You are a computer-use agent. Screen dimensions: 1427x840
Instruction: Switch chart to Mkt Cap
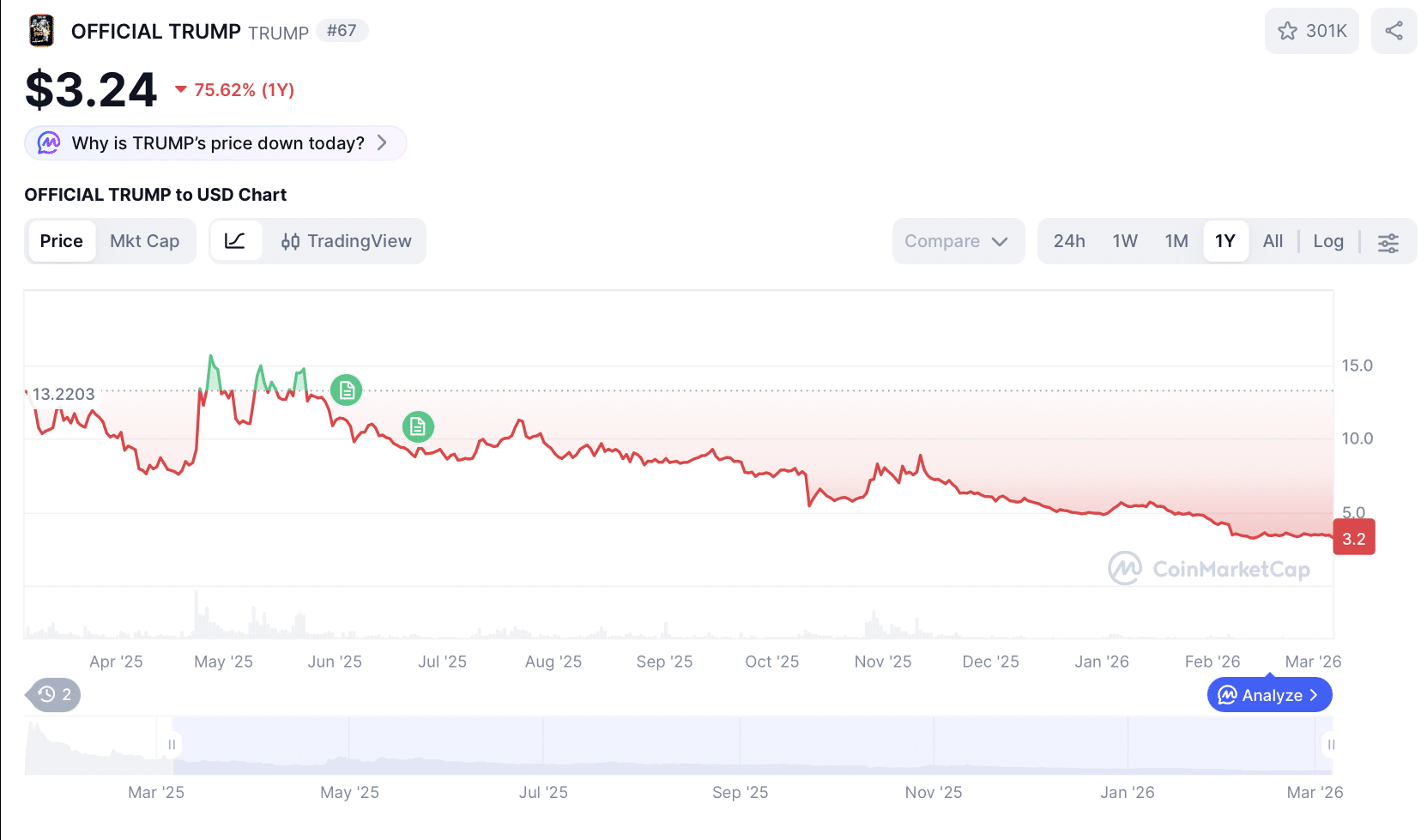coord(144,241)
